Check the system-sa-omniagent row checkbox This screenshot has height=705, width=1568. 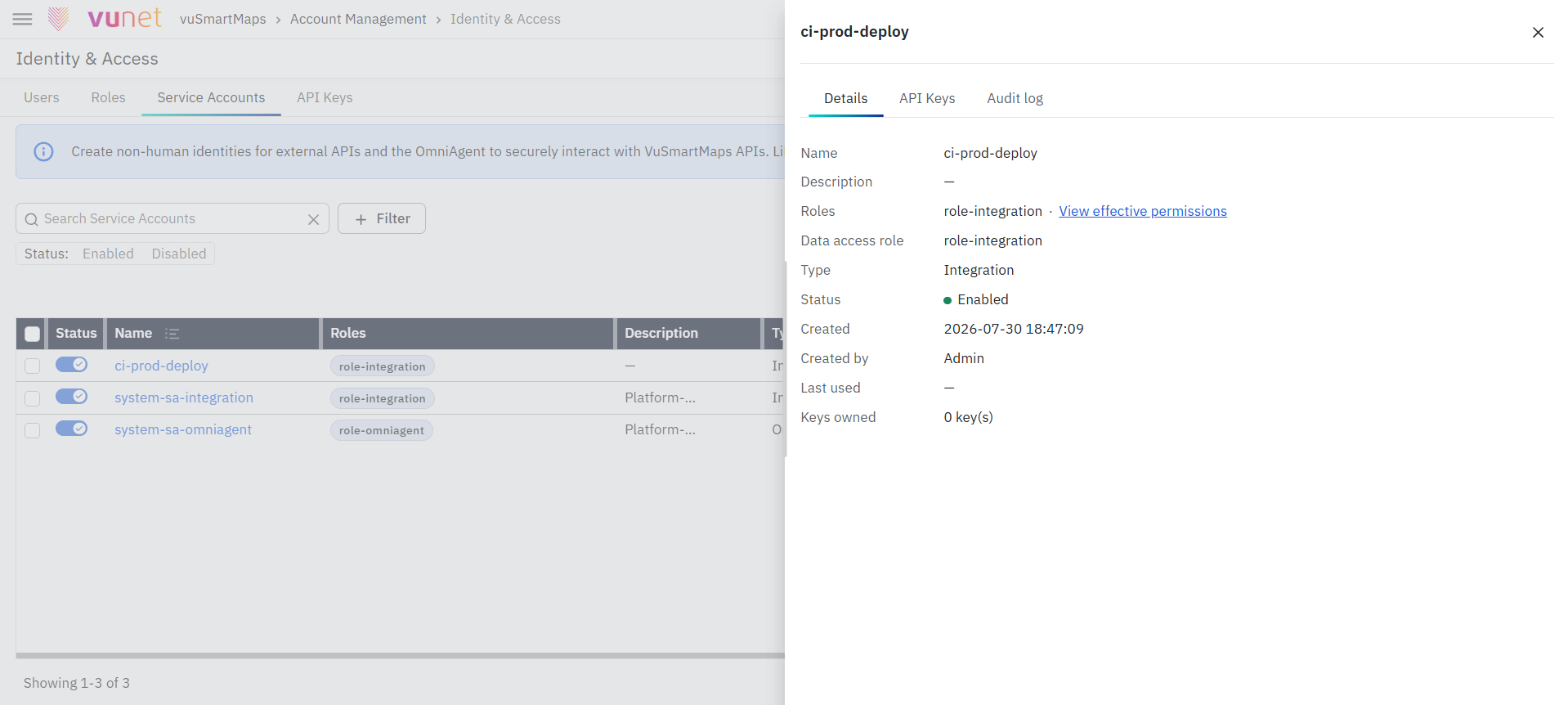[33, 430]
